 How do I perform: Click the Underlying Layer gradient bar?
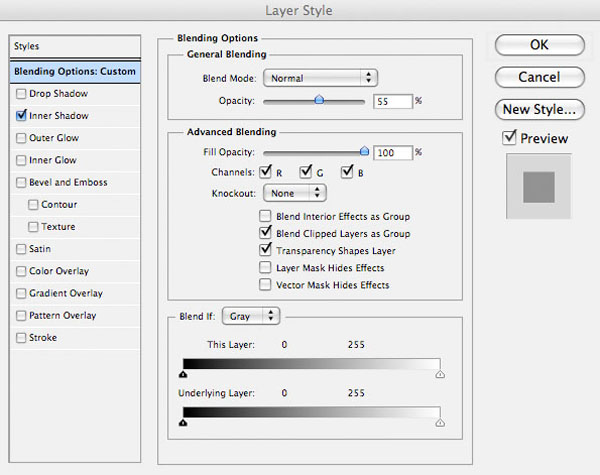pos(311,412)
